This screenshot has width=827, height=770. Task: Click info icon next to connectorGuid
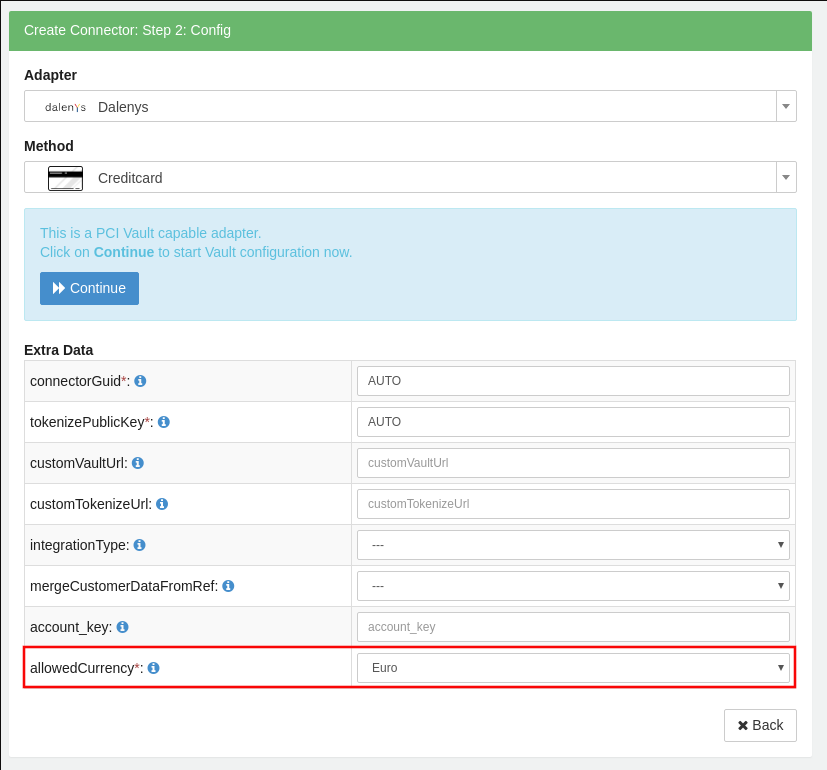coord(140,381)
